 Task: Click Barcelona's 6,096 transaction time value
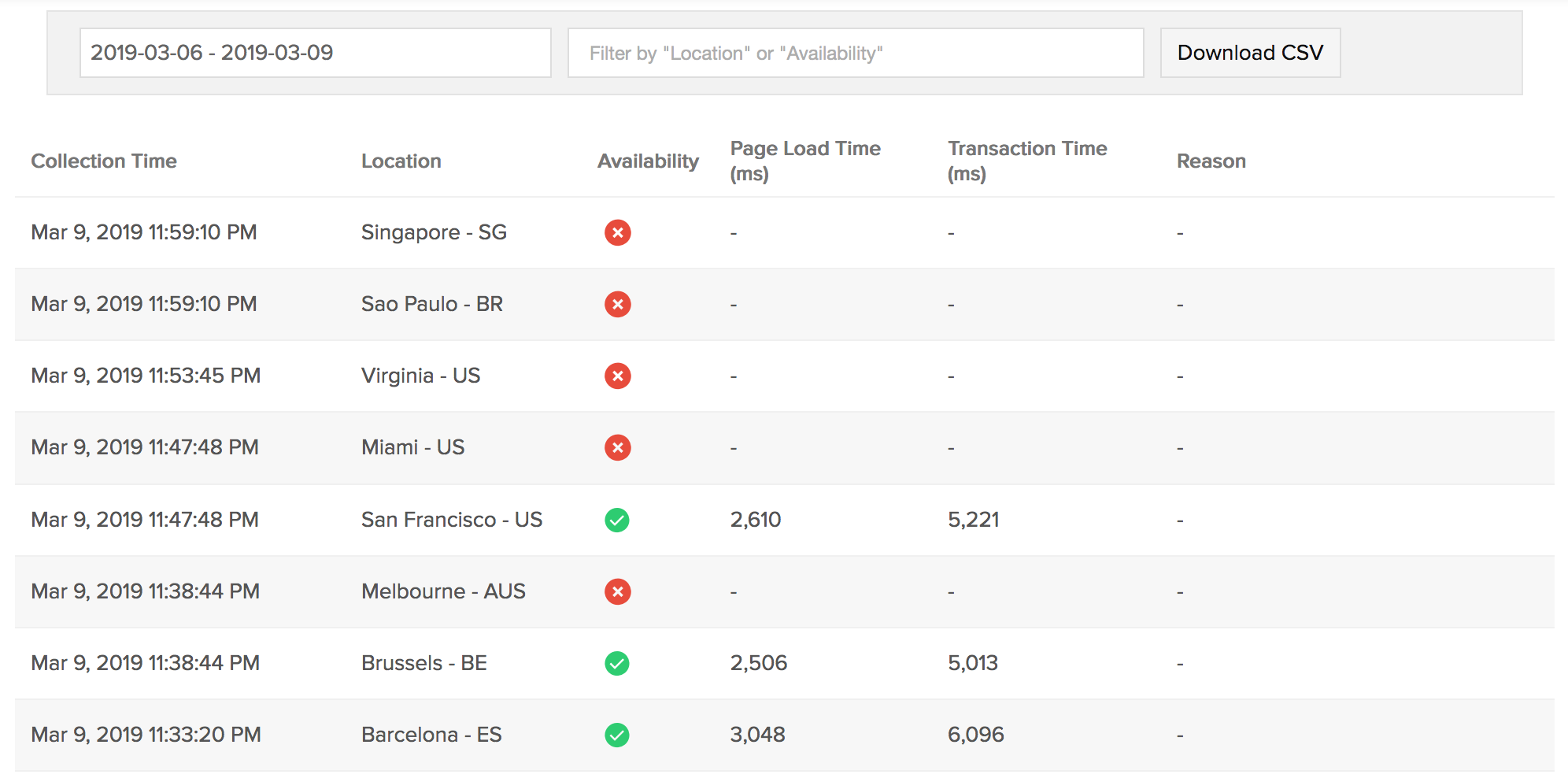click(975, 735)
